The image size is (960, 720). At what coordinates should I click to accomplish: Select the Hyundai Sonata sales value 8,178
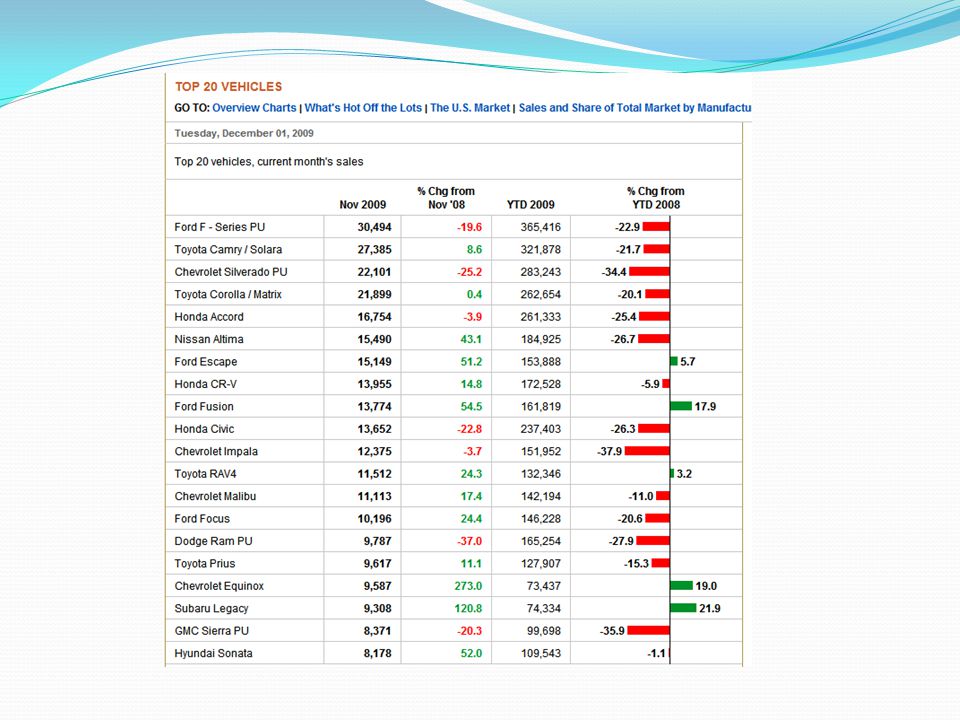coord(378,654)
